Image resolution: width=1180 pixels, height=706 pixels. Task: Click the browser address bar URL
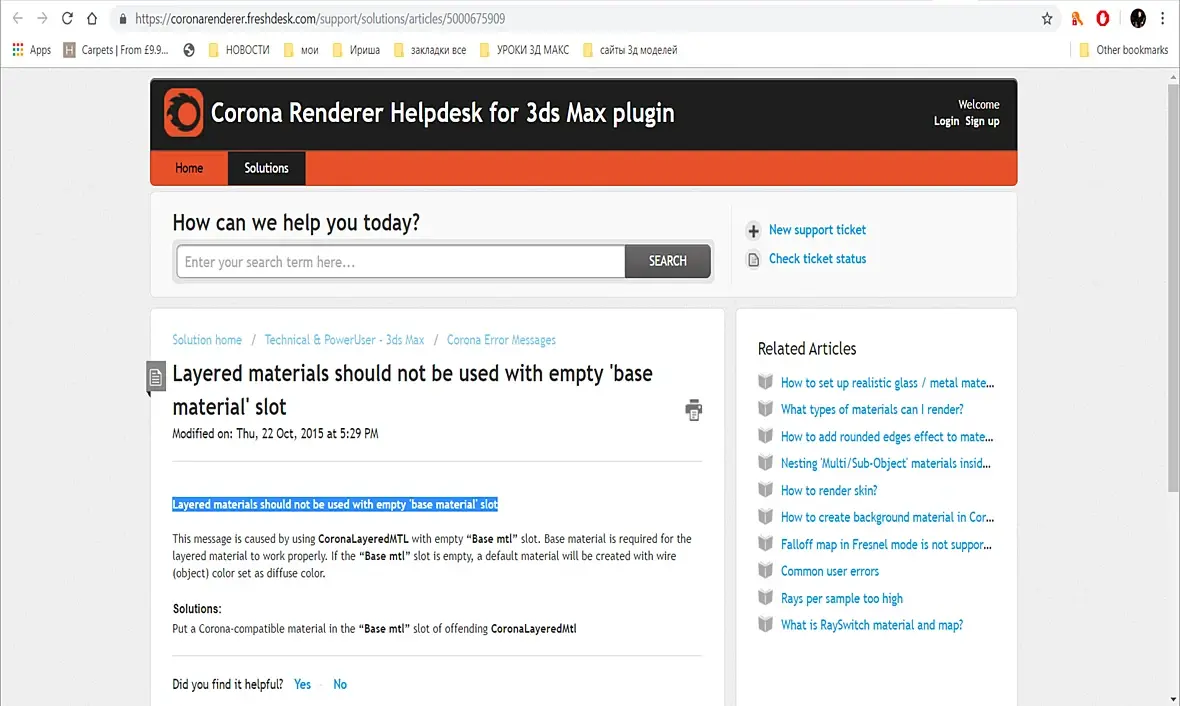pos(320,19)
